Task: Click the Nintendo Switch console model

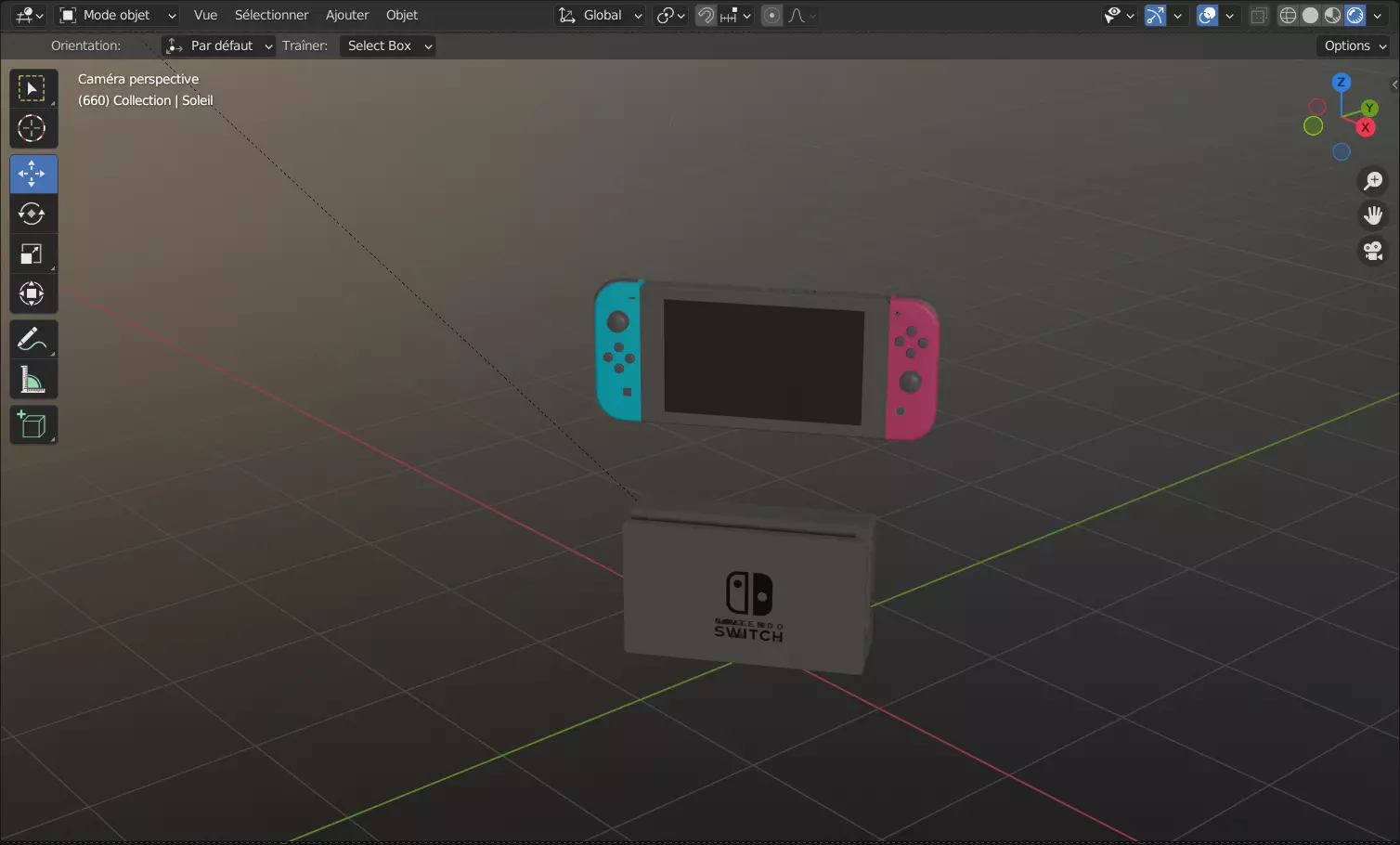Action: pos(767,359)
